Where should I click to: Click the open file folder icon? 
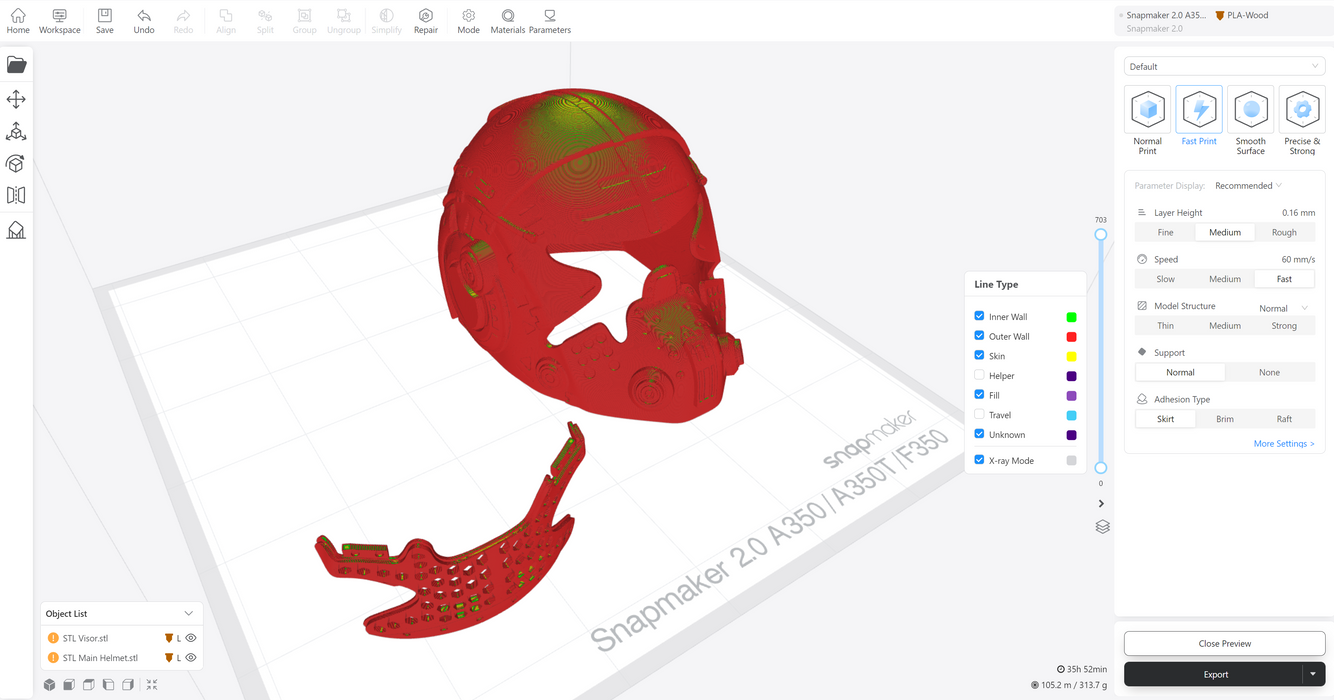16,65
